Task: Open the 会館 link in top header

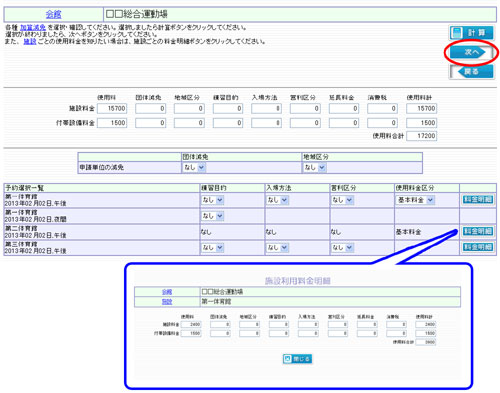Action: [x=53, y=14]
